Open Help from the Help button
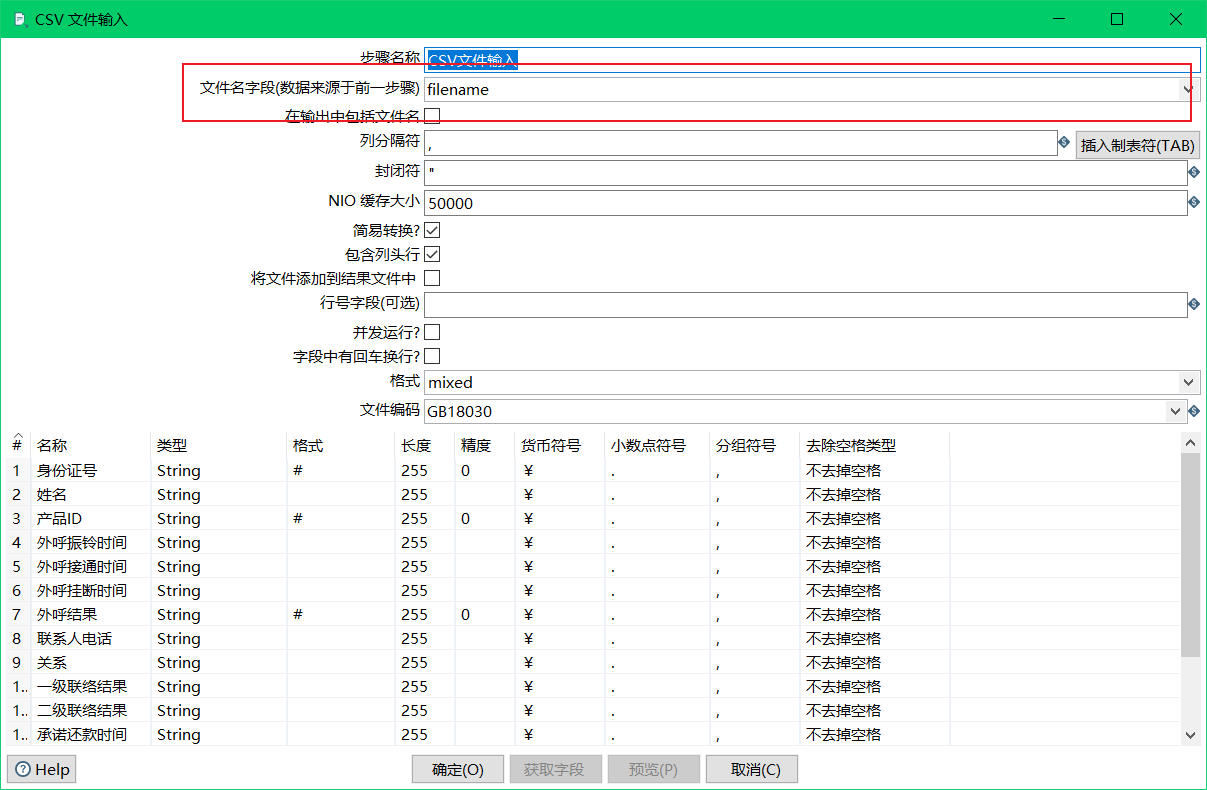The height and width of the screenshot is (790, 1207). tap(42, 769)
